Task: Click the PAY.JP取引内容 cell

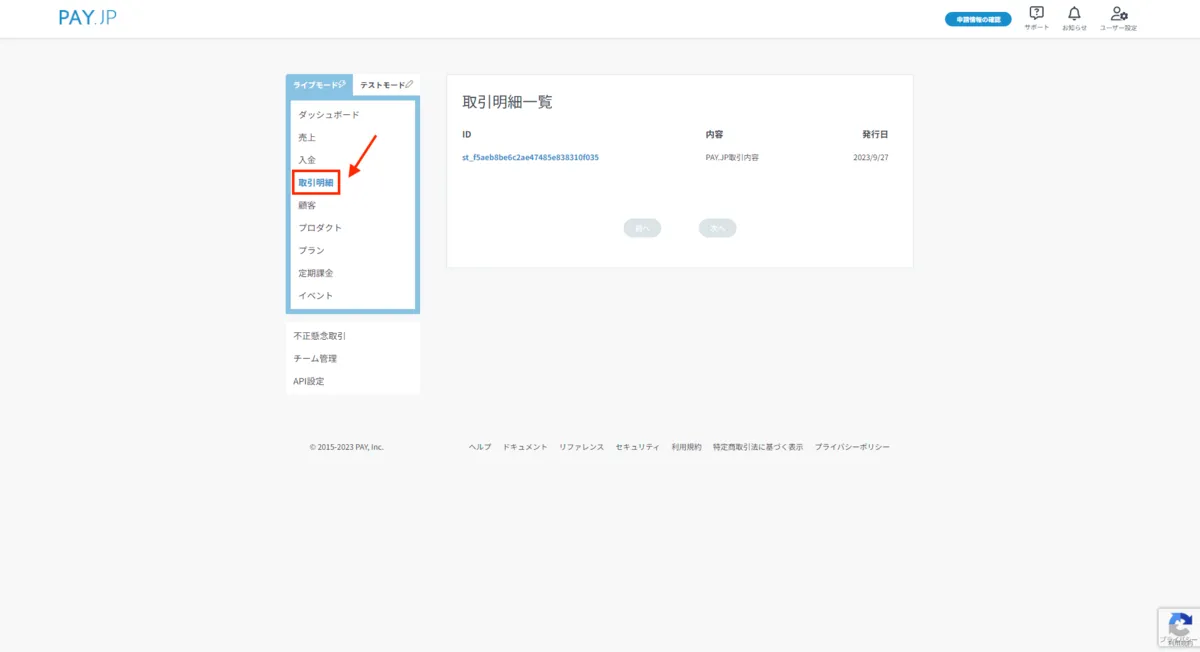Action: (731, 158)
